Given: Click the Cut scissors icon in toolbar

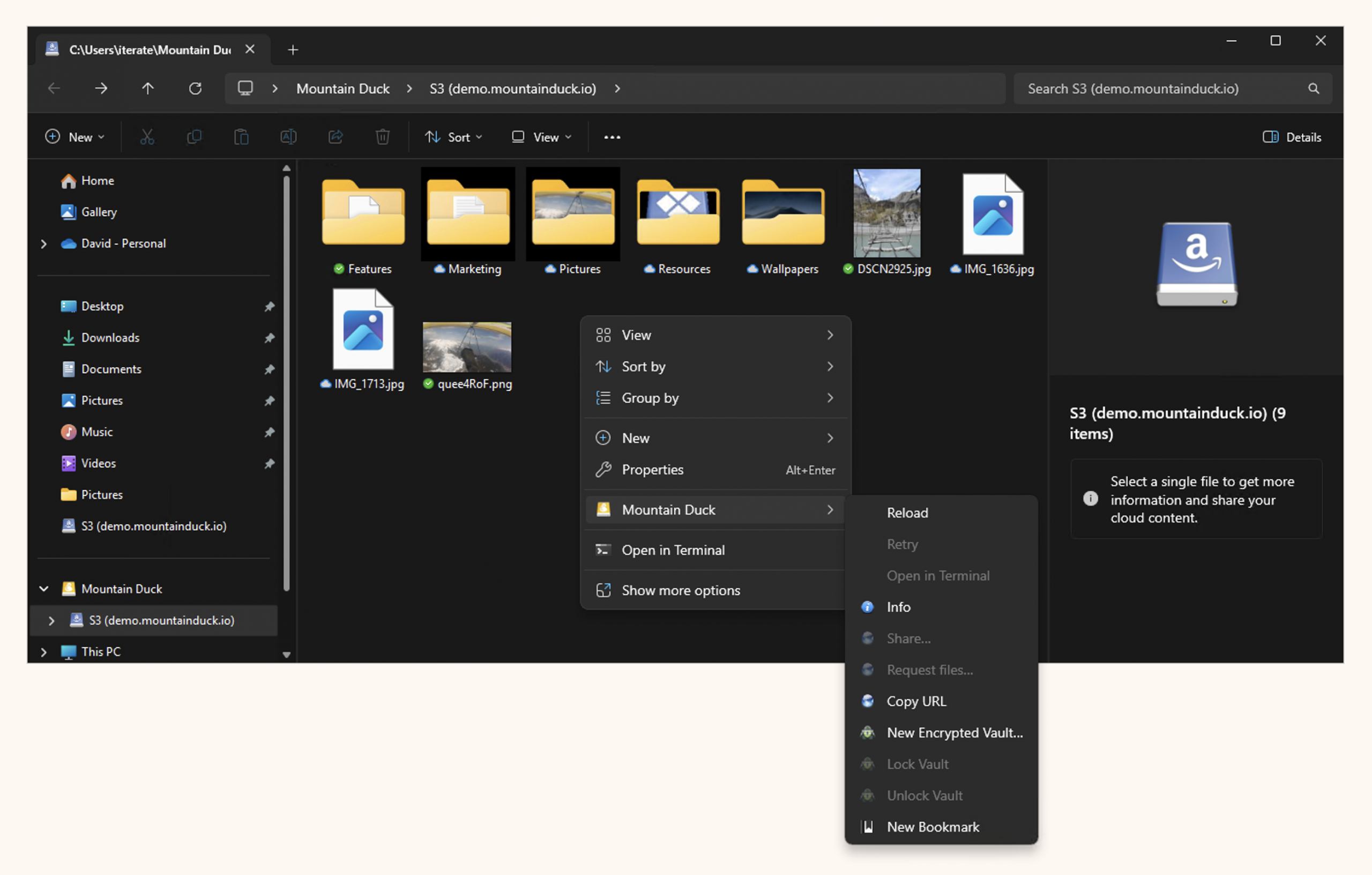Looking at the screenshot, I should tap(147, 137).
